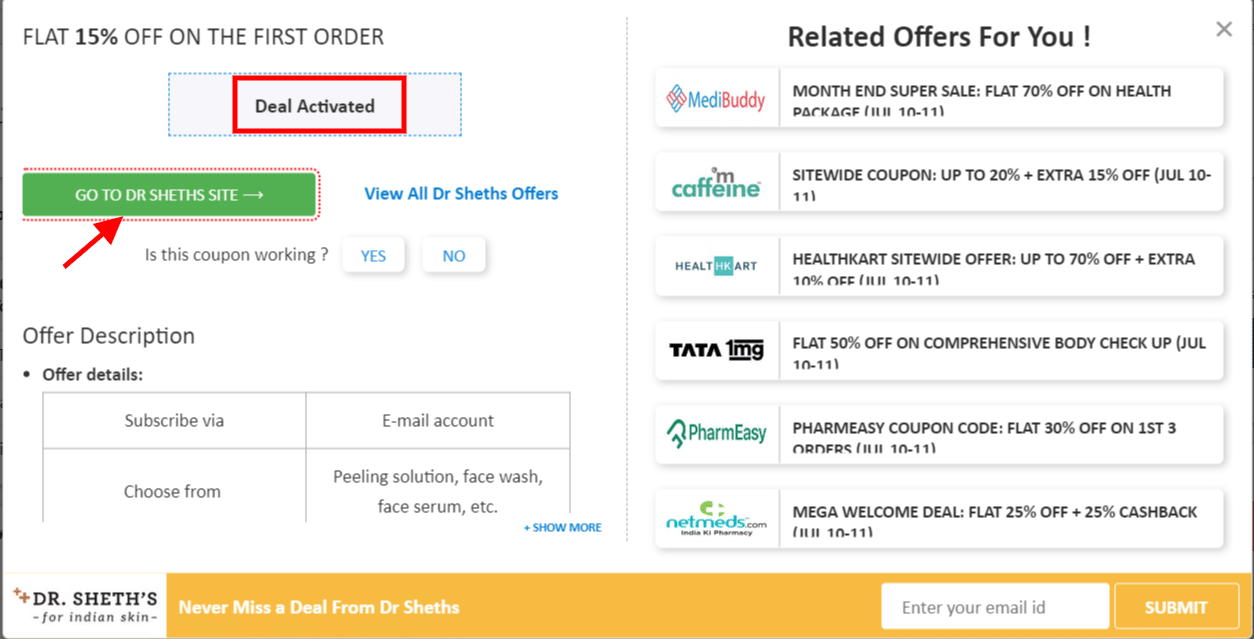
Task: View all Dr Sheths offers
Action: tap(461, 193)
